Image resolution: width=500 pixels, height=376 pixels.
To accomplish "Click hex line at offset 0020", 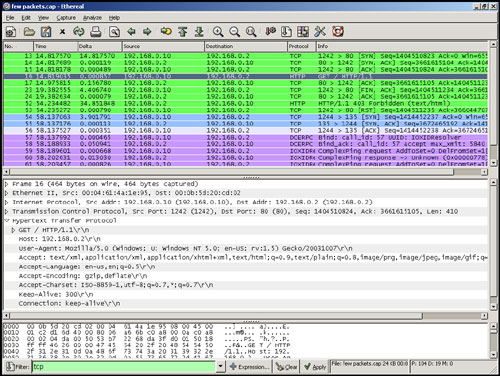I will pyautogui.click(x=147, y=339).
